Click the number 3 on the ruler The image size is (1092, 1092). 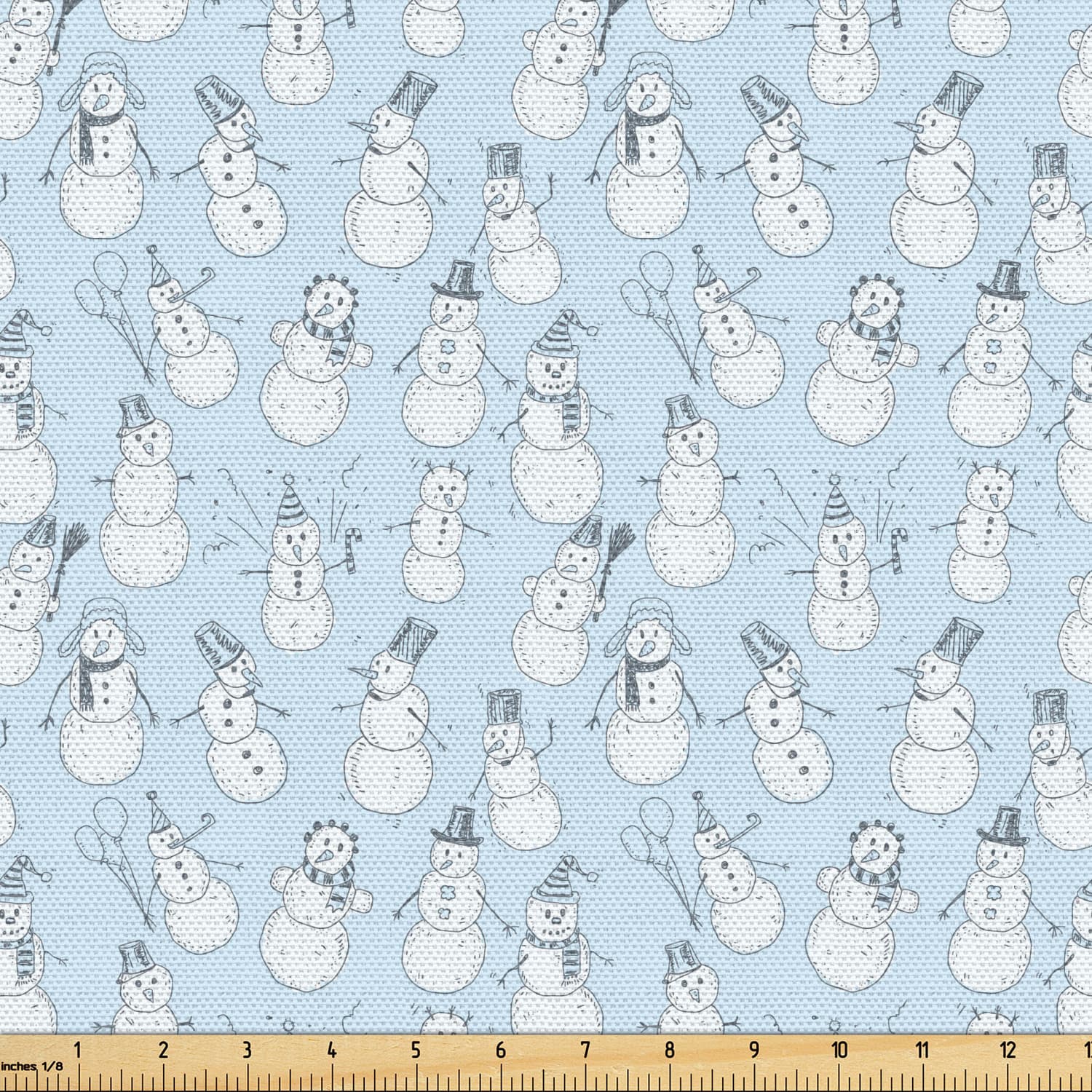click(x=248, y=1050)
